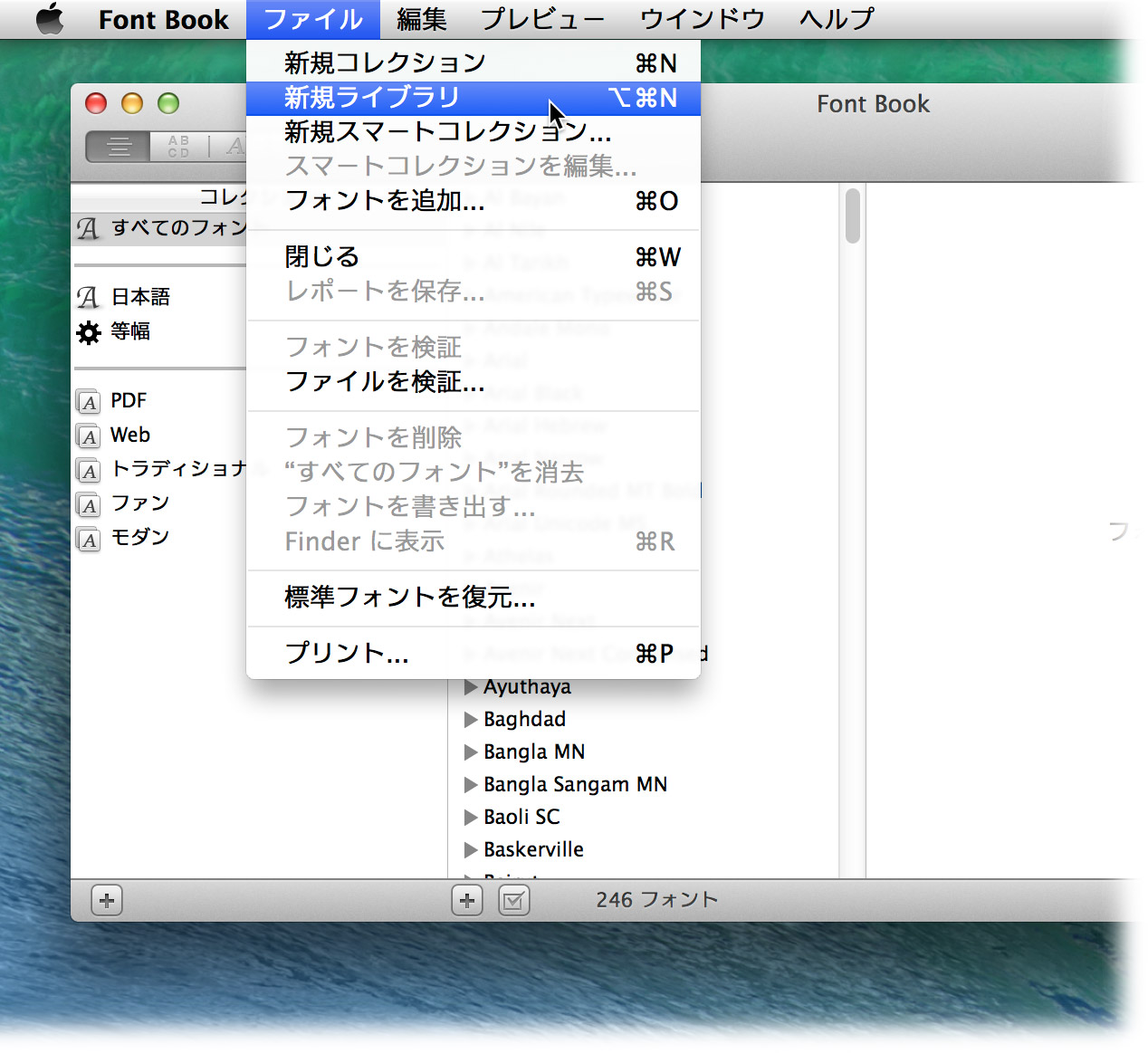Select the Baoli SC font name
This screenshot has height=1053, width=1148.
521,818
